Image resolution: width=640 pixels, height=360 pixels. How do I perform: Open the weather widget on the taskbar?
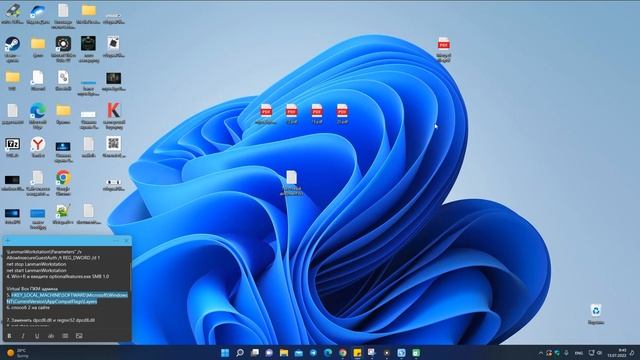tap(18, 353)
